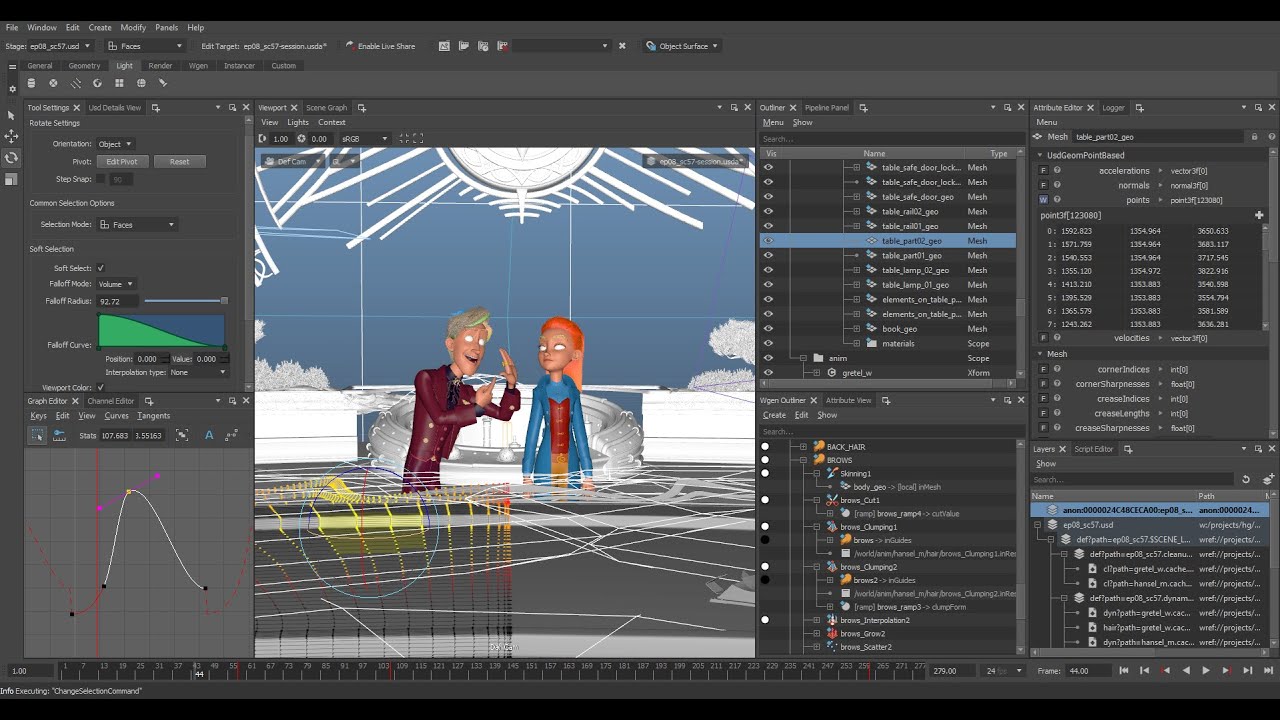Screen dimensions: 1280x720
Task: Open Object Surface dropdown
Action: point(682,46)
